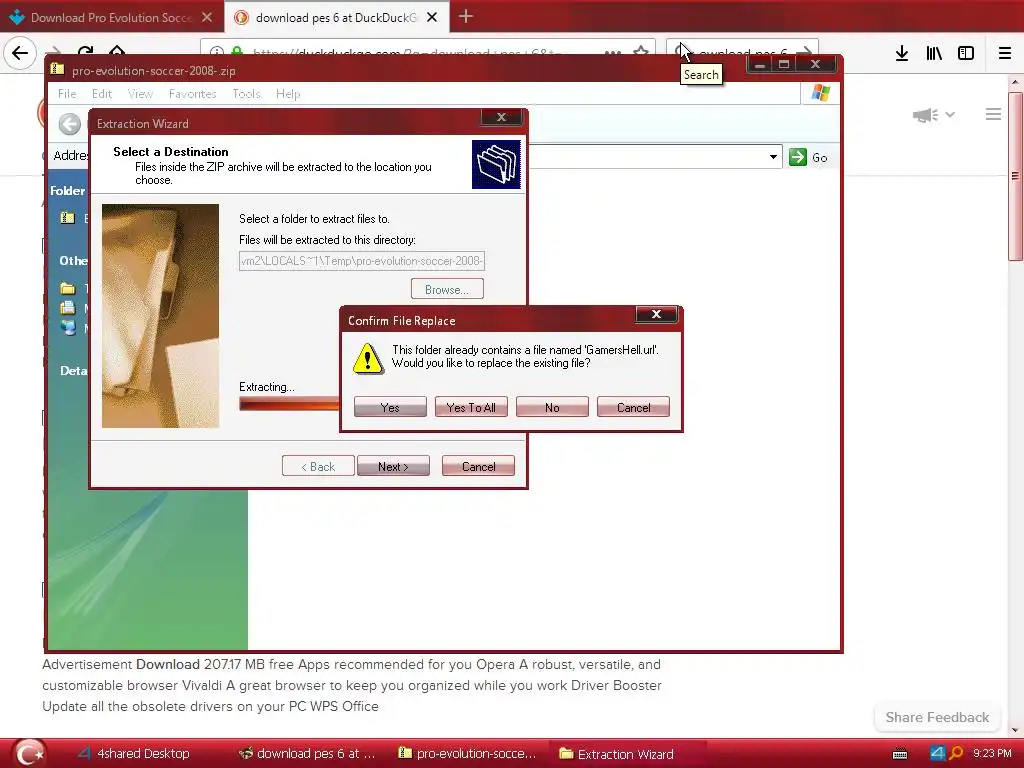Click the Extracting progress bar
1024x768 pixels.
click(x=289, y=404)
